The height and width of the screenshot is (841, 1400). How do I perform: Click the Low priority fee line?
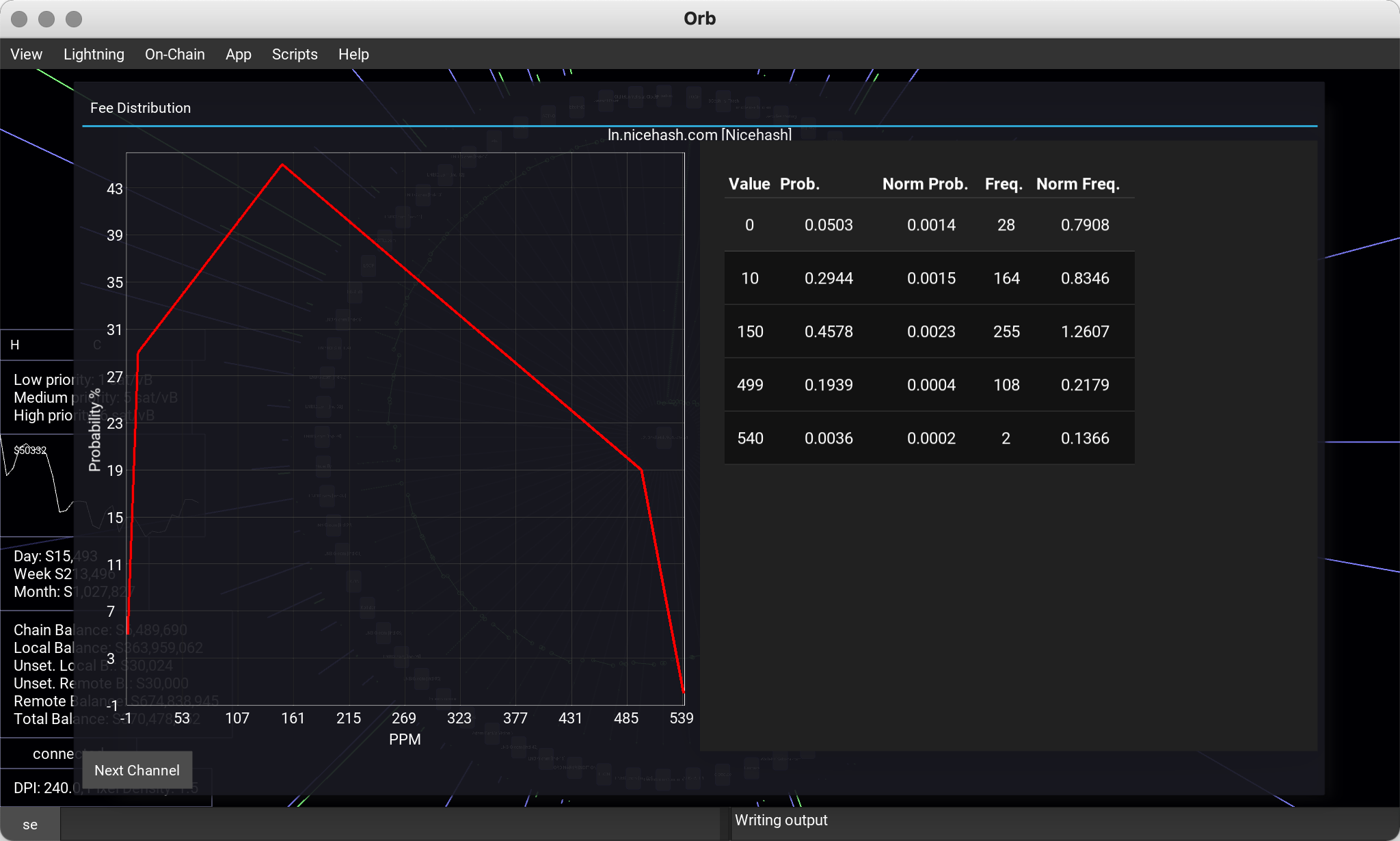(x=83, y=379)
